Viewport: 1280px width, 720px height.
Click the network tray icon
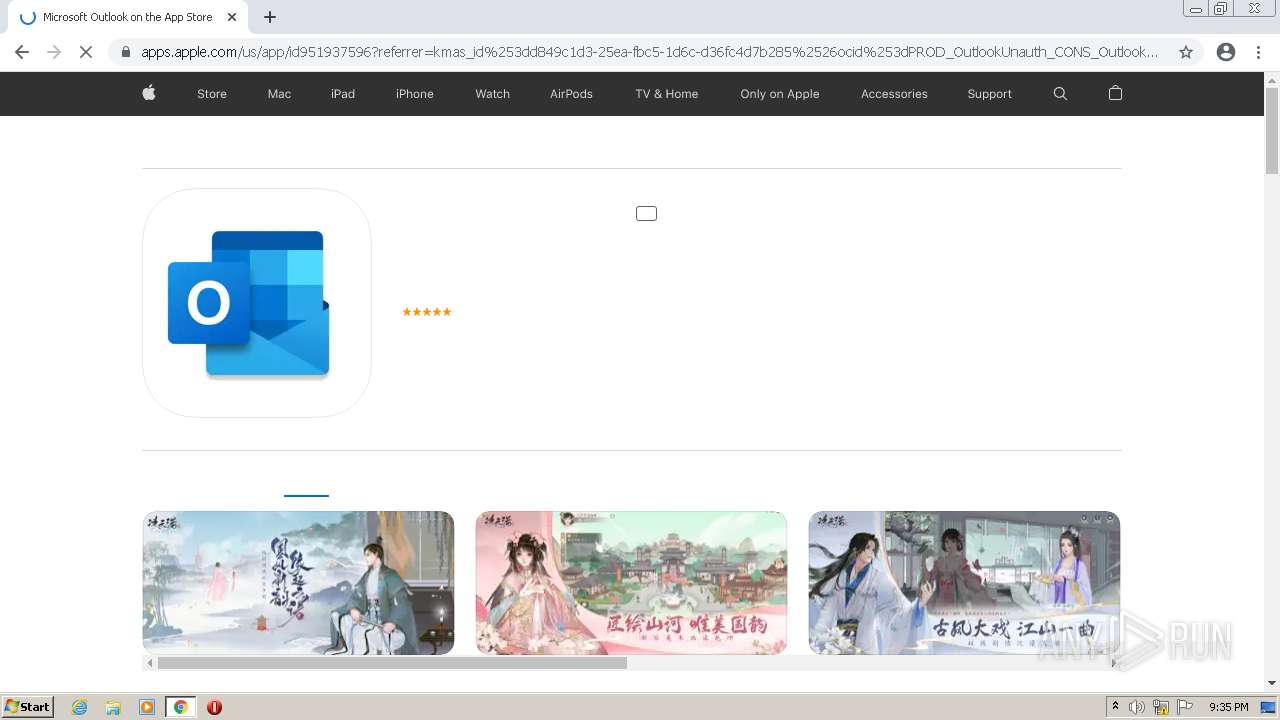coord(1161,707)
